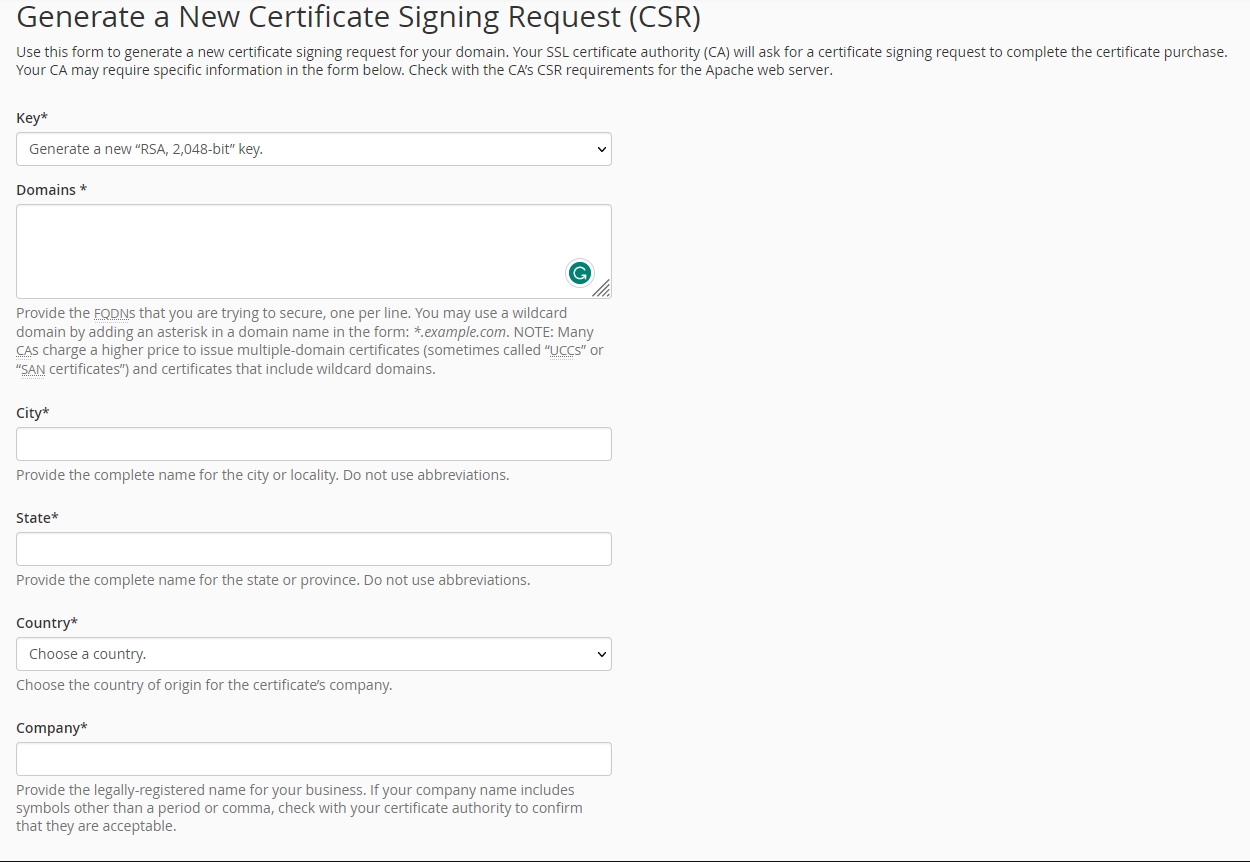Focus the State input field
The image size is (1250, 862).
pyautogui.click(x=313, y=549)
